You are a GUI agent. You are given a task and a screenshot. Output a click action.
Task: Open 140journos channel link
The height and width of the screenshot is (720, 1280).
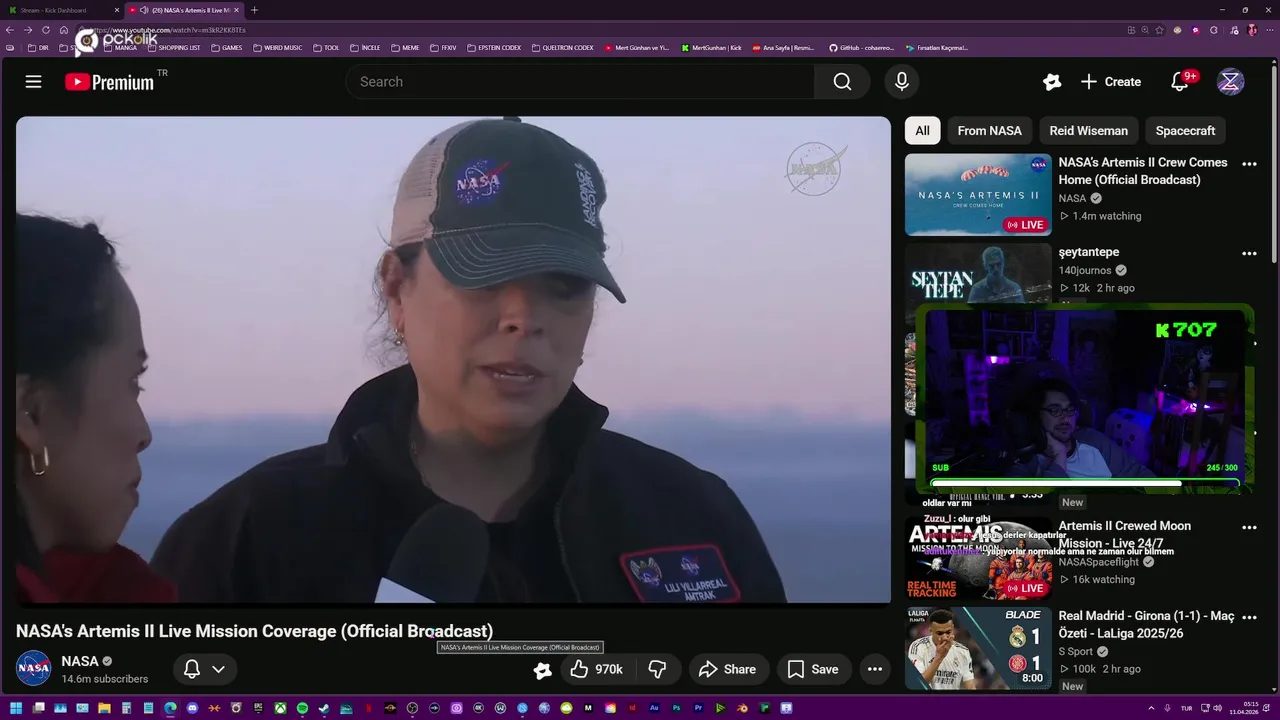(1085, 270)
